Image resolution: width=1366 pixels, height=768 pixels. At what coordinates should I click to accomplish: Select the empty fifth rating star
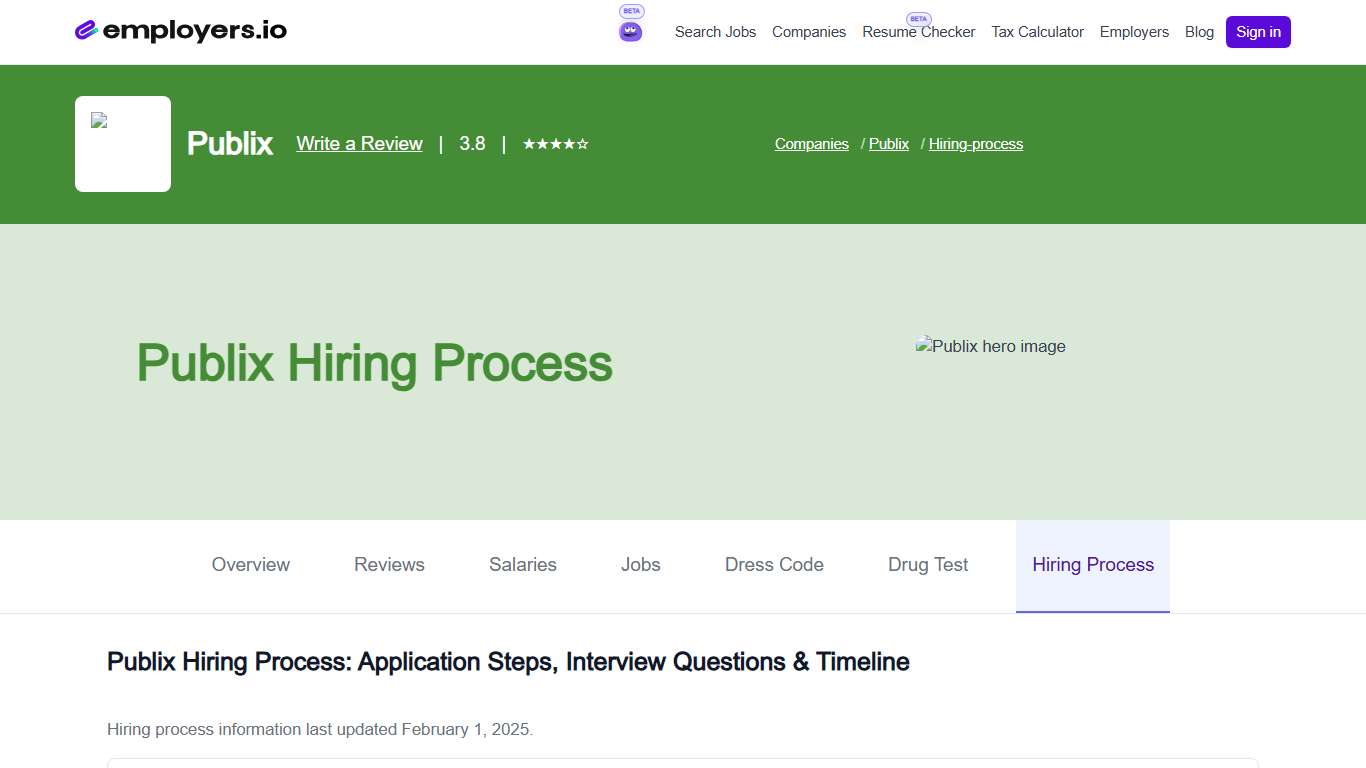coord(581,143)
